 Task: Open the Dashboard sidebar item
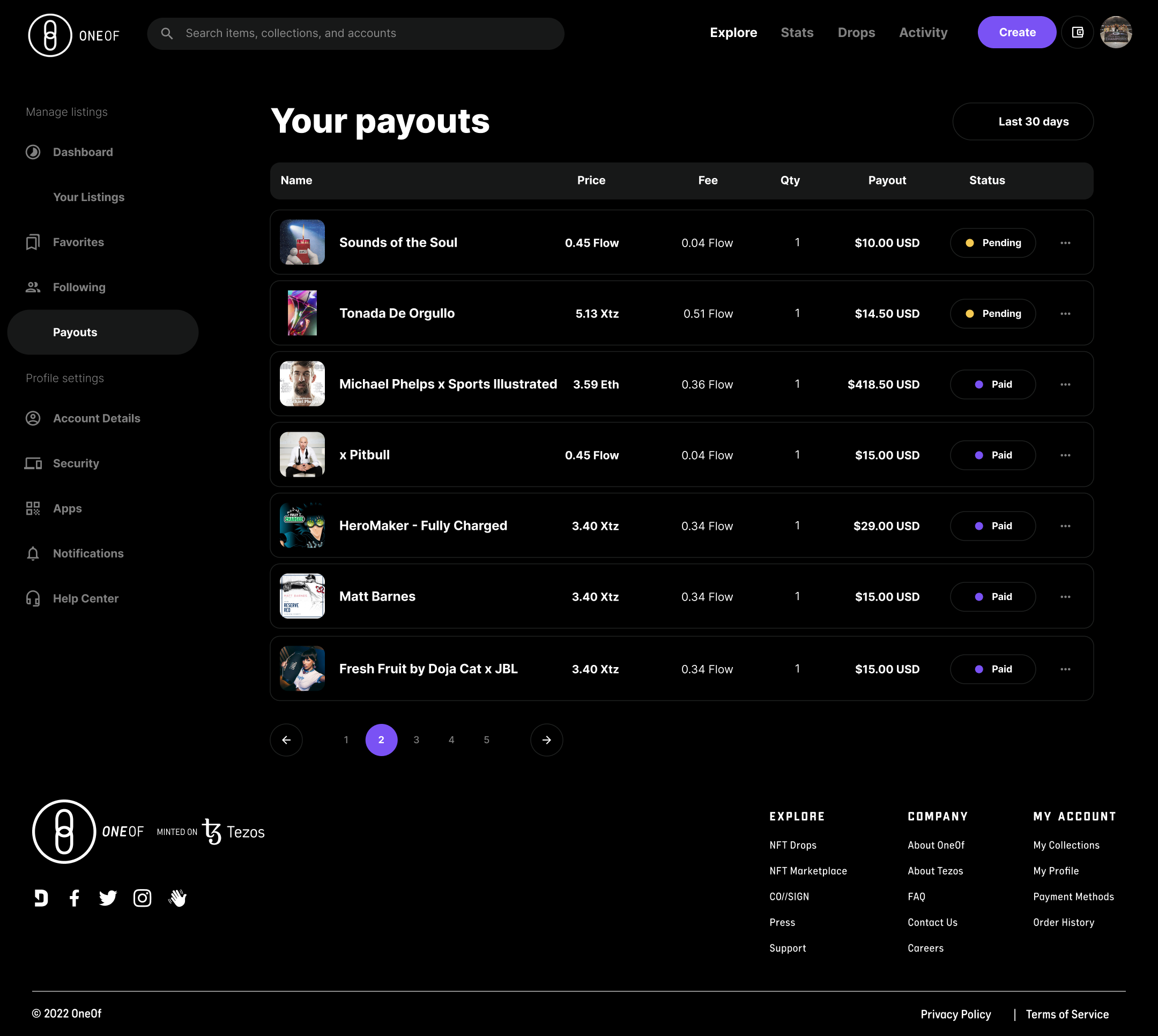pos(69,152)
